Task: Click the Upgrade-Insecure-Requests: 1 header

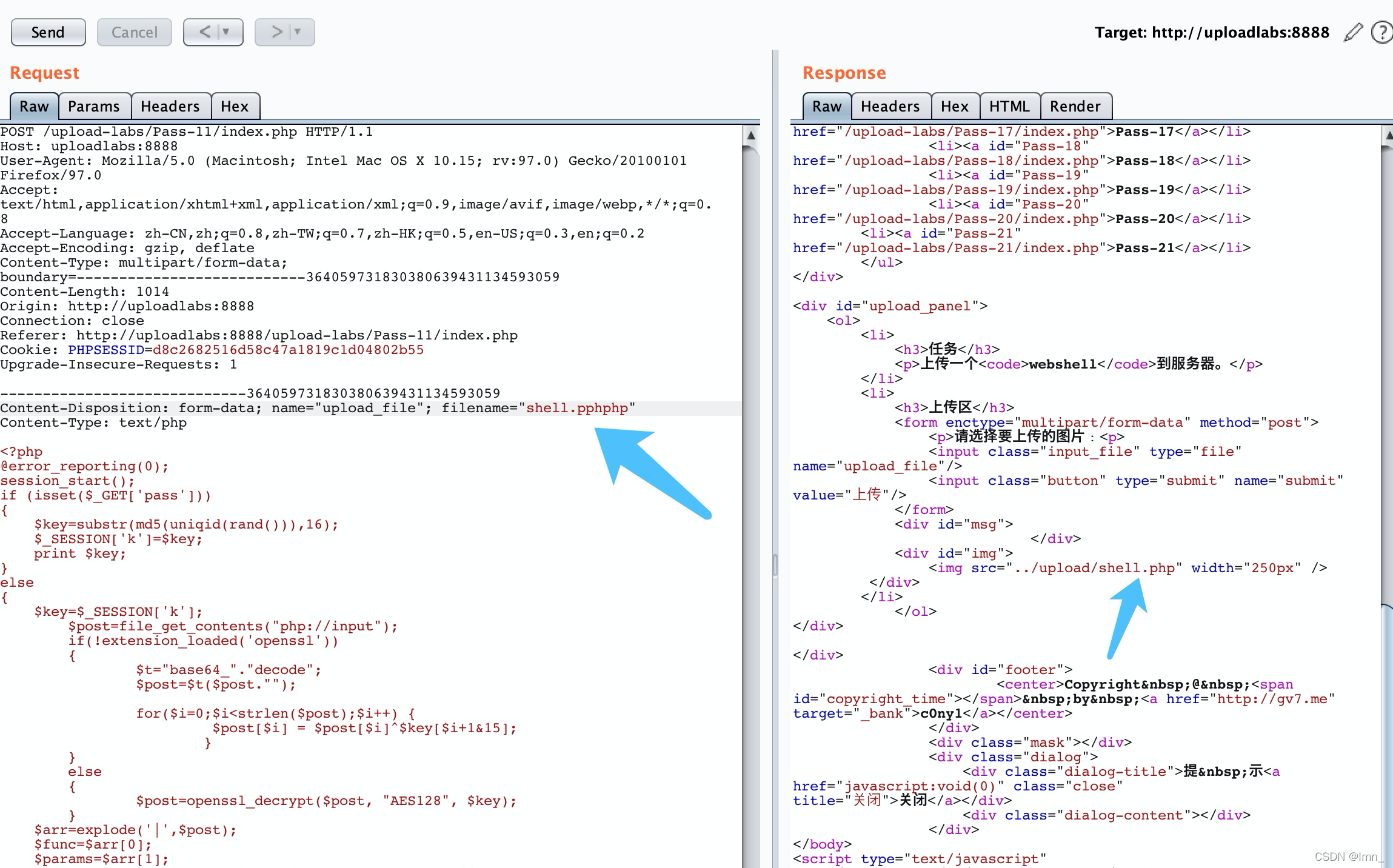Action: point(119,364)
